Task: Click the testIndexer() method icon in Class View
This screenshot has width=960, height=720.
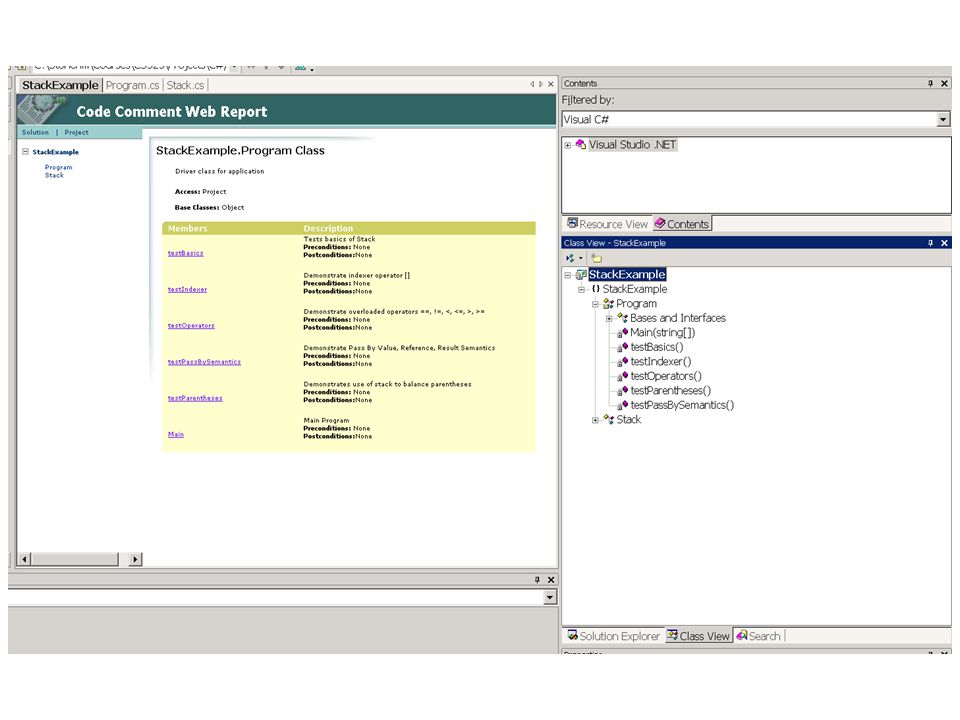Action: 622,362
